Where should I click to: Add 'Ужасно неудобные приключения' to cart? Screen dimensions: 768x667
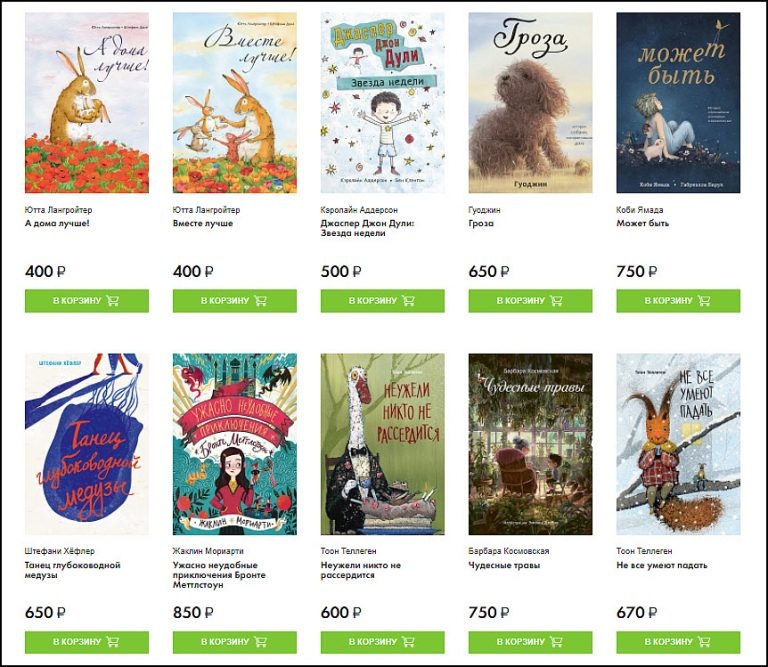pos(235,642)
